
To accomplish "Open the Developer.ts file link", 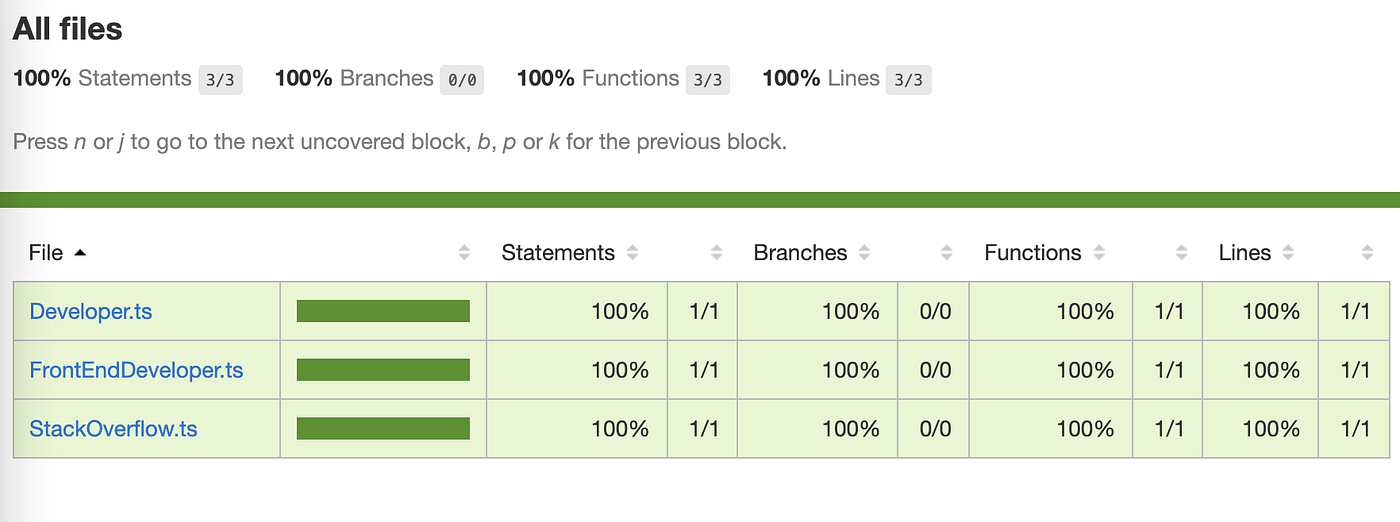I will tap(91, 311).
